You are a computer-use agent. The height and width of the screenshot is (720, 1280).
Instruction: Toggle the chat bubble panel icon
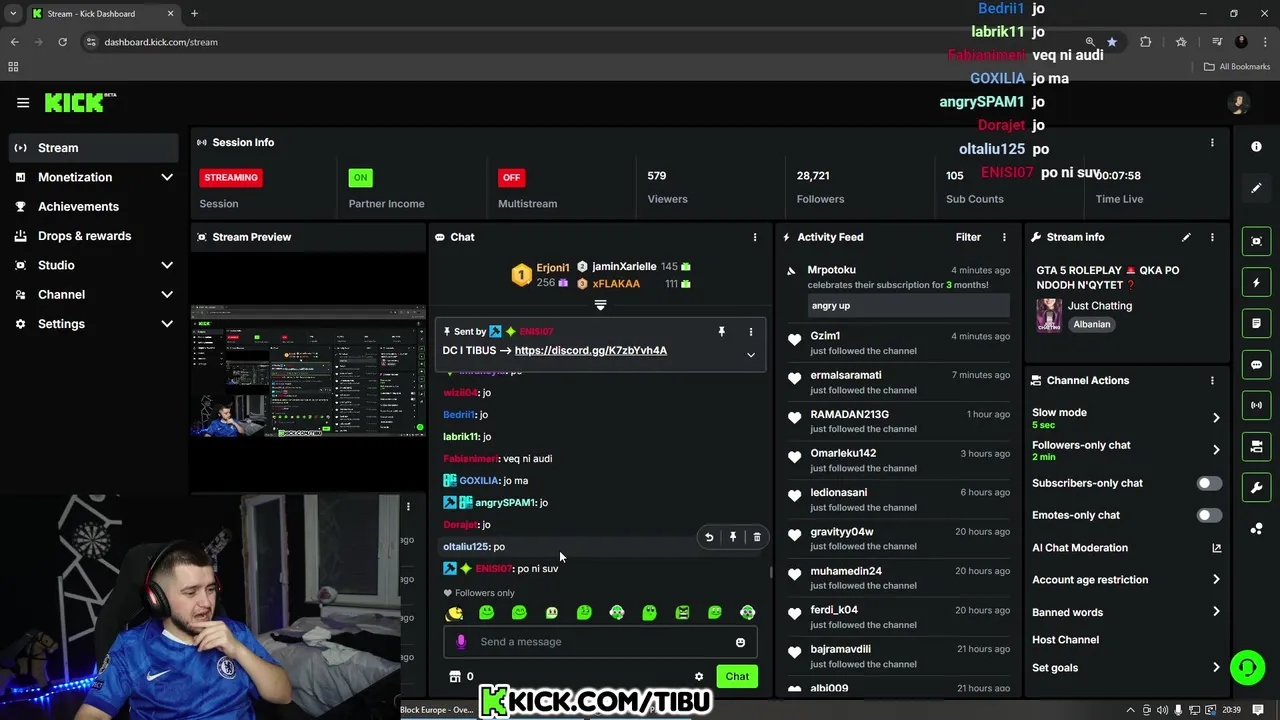(x=1256, y=364)
